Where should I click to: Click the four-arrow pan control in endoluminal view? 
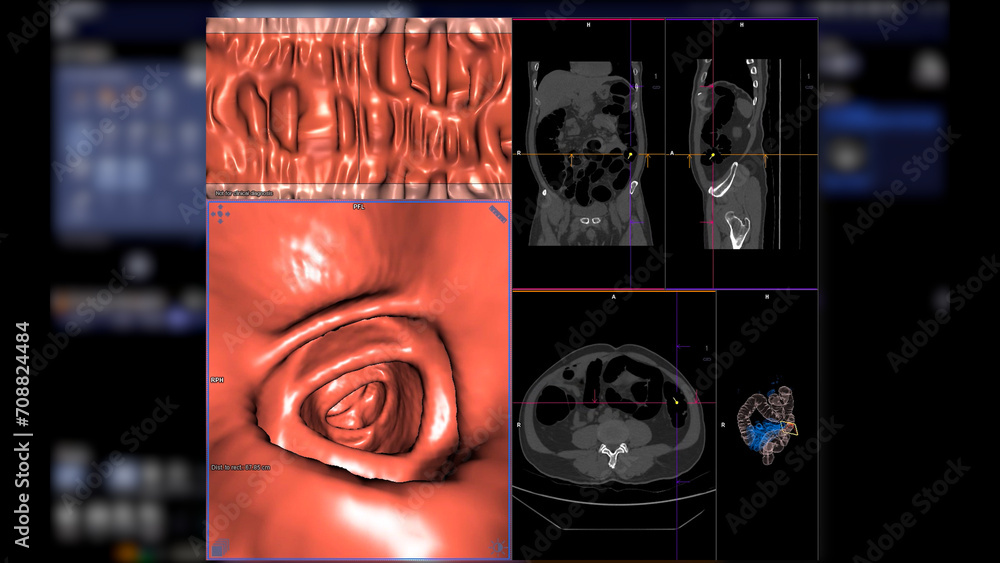point(220,214)
